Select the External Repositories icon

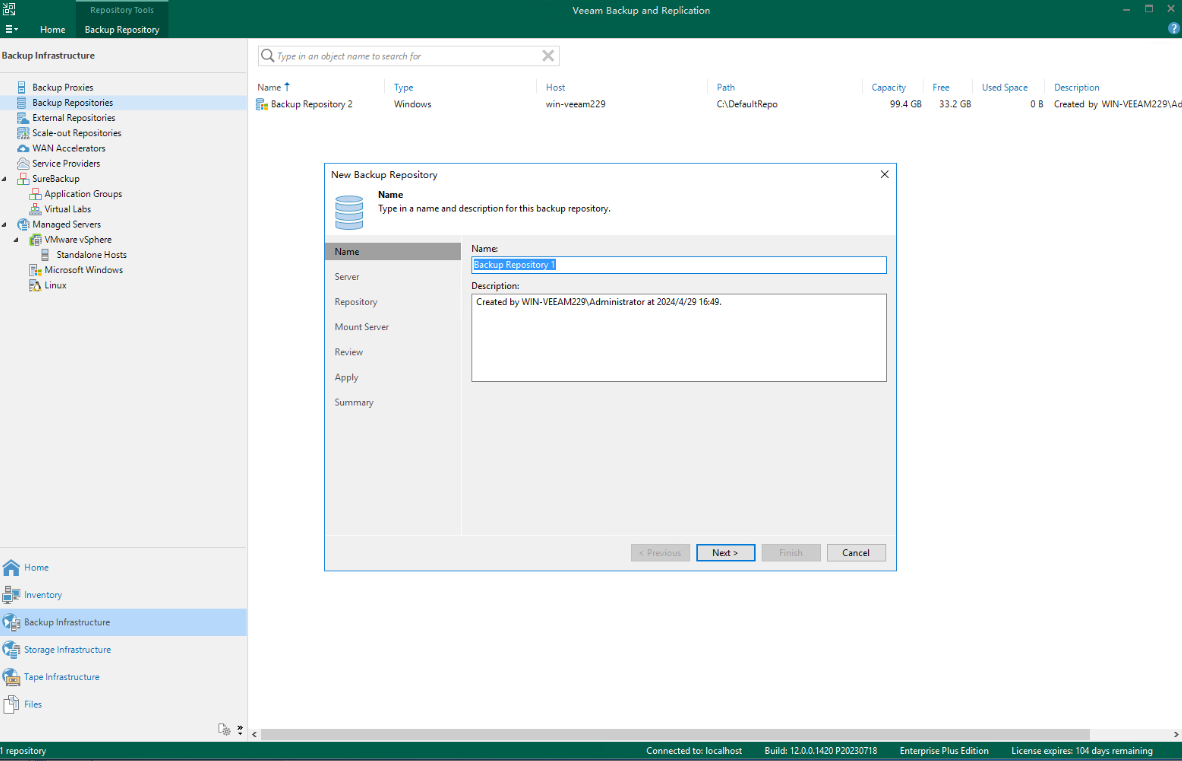coord(22,118)
